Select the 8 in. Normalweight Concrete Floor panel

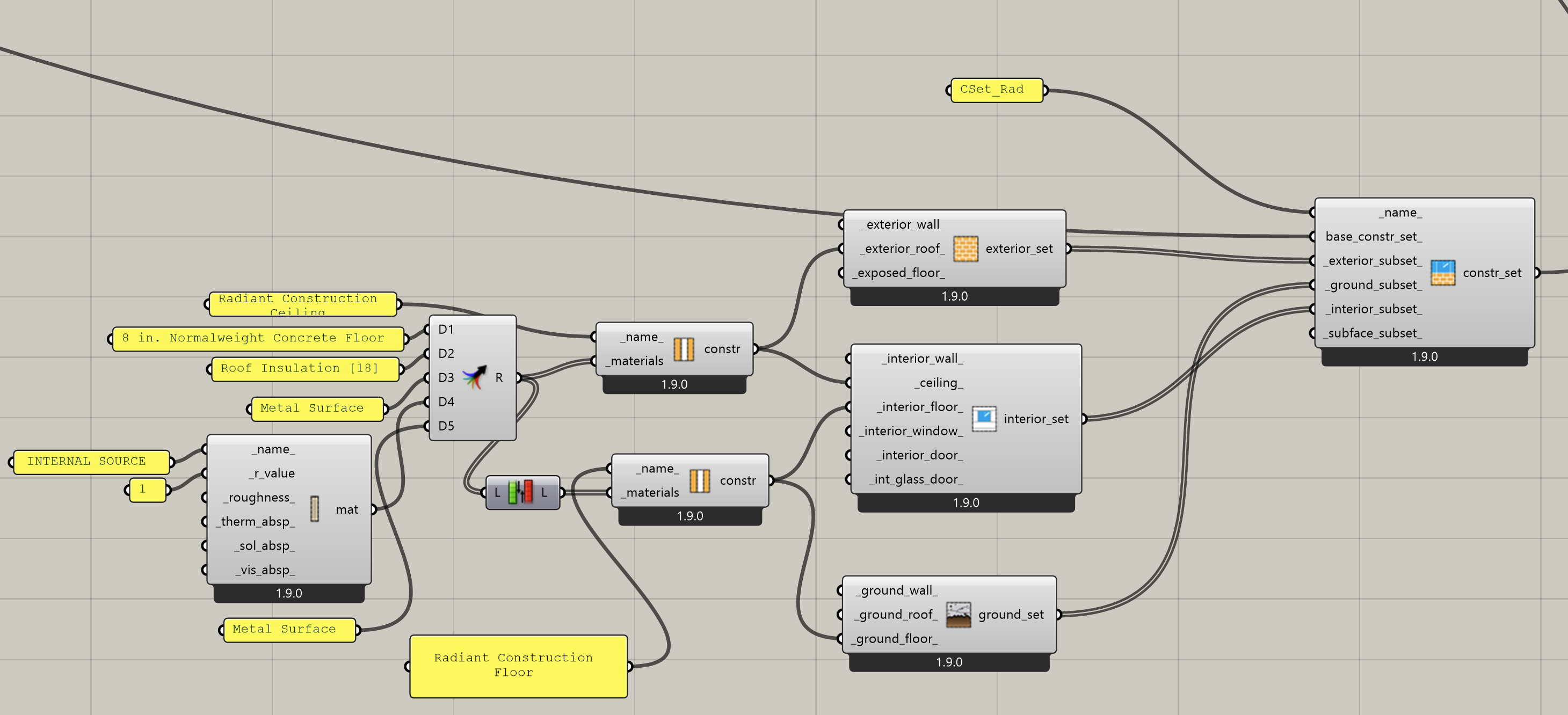257,338
